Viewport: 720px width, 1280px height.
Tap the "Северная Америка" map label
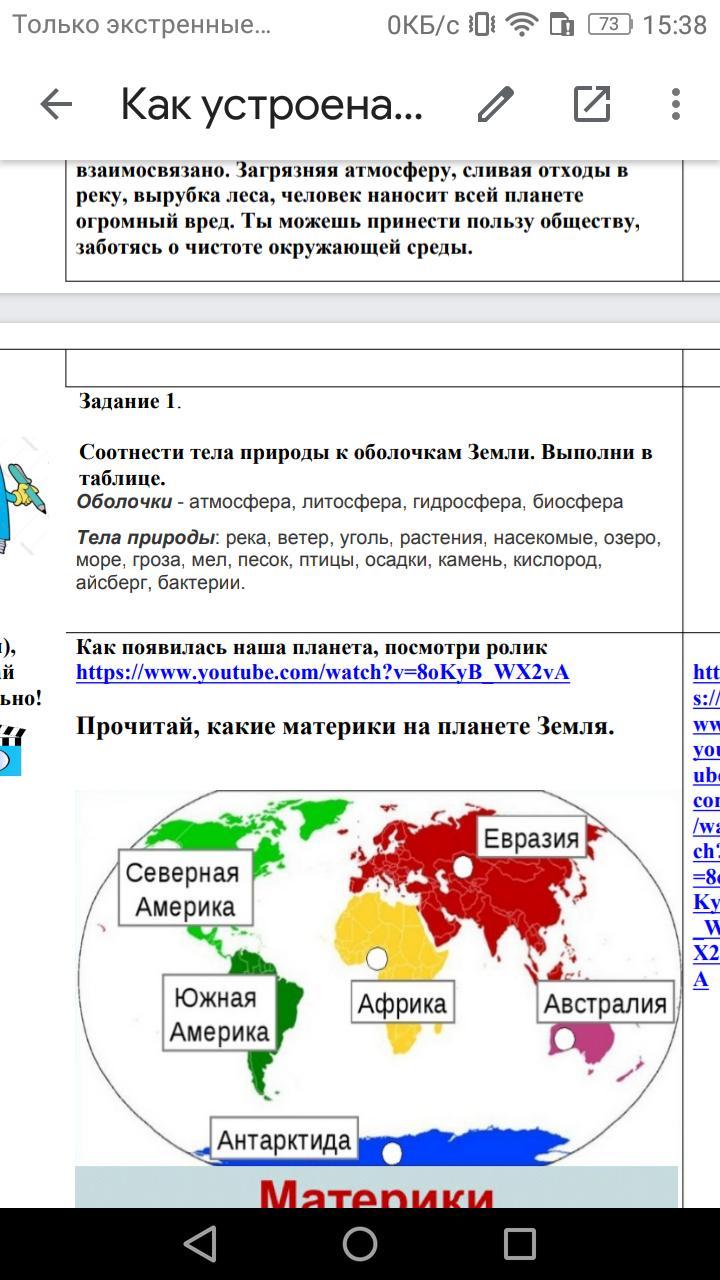[183, 889]
